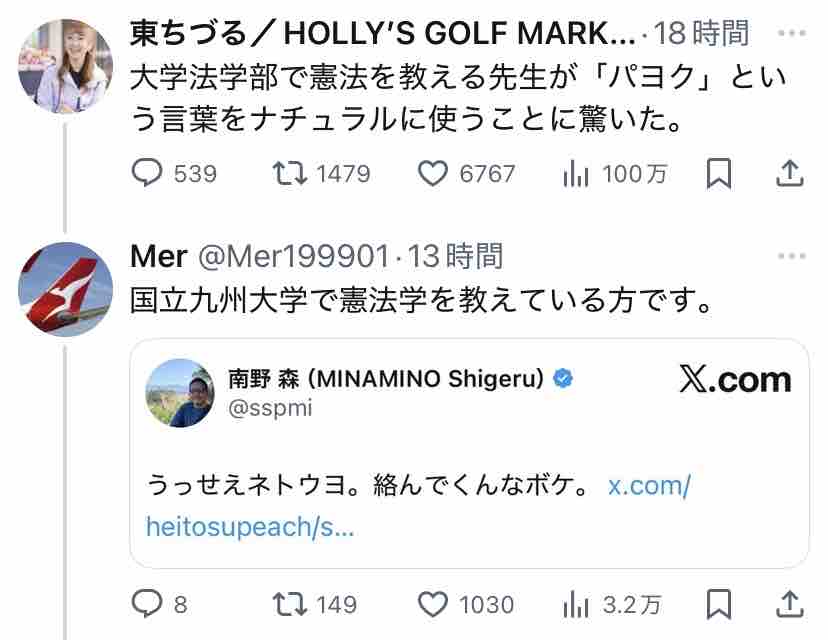
Task: Repost 東ちづる's post with 1479 reposts
Action: 290,174
